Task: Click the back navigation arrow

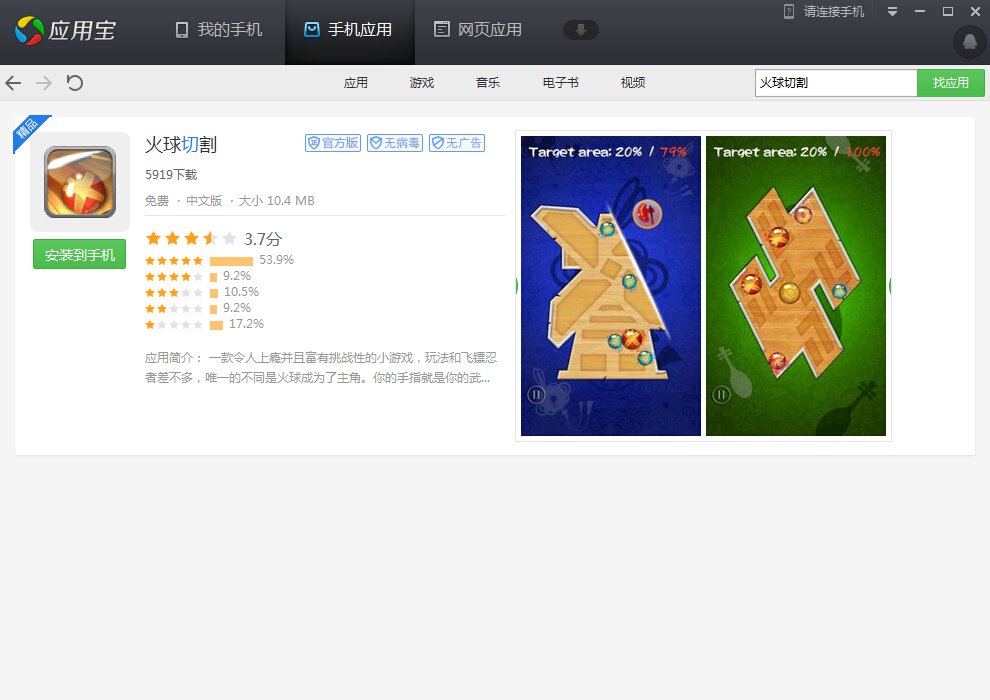Action: tap(13, 83)
